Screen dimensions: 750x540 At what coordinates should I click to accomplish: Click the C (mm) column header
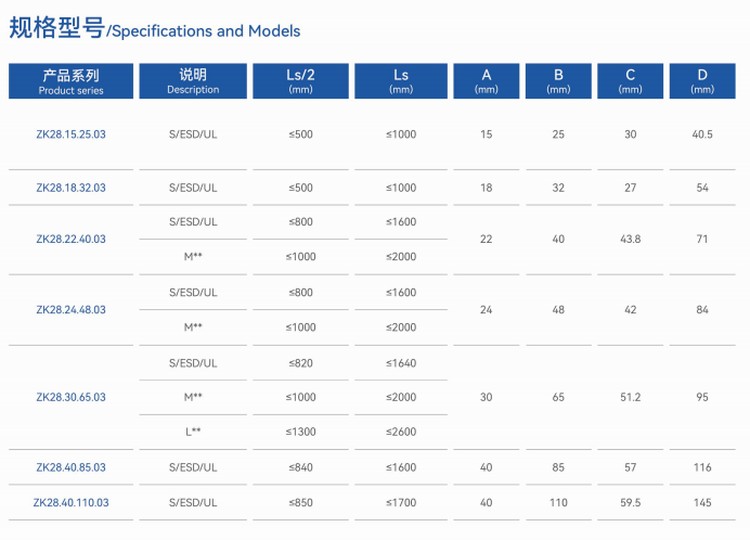coord(630,81)
